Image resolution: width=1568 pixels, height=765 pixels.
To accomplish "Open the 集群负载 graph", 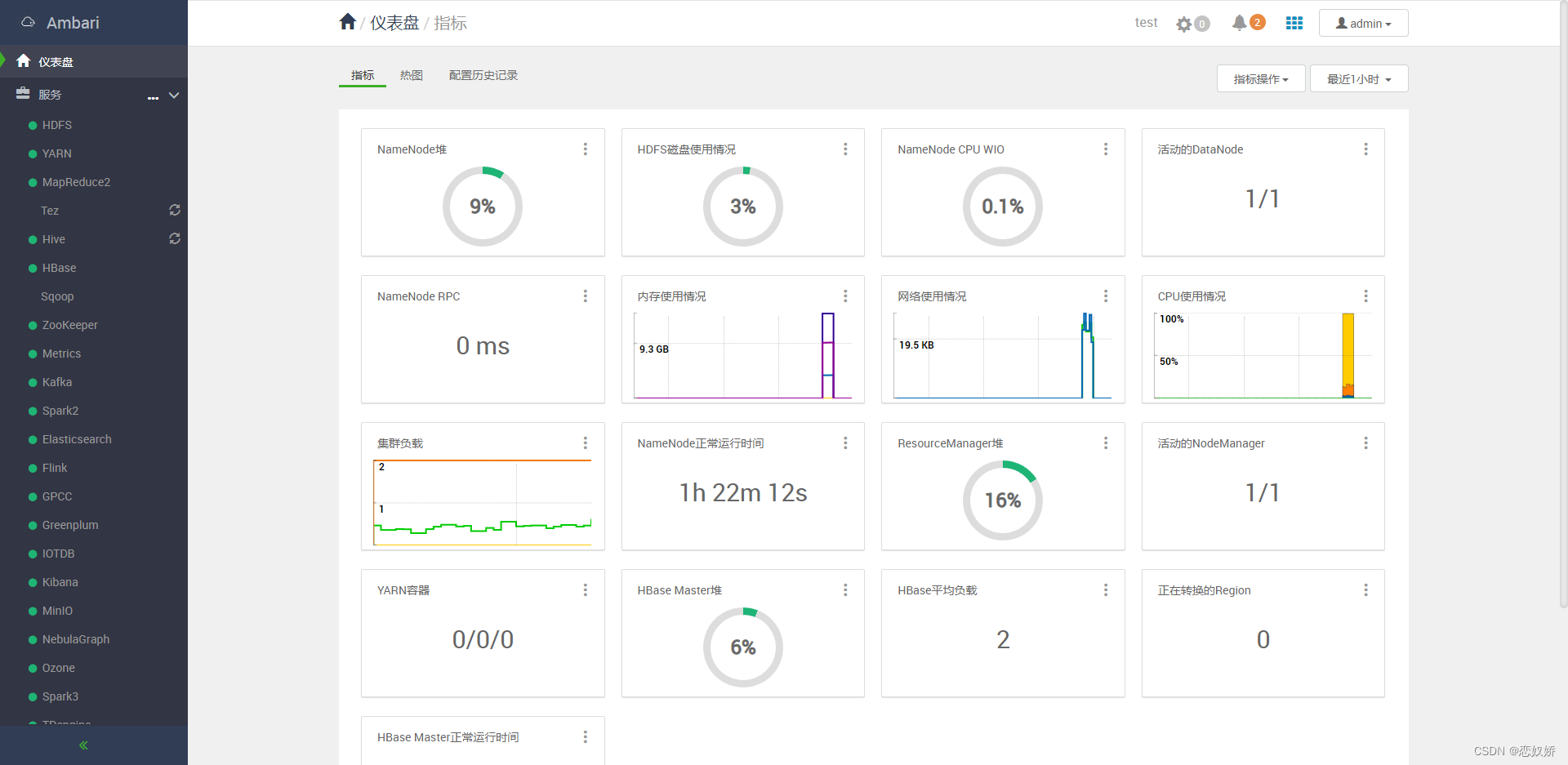I will click(483, 502).
